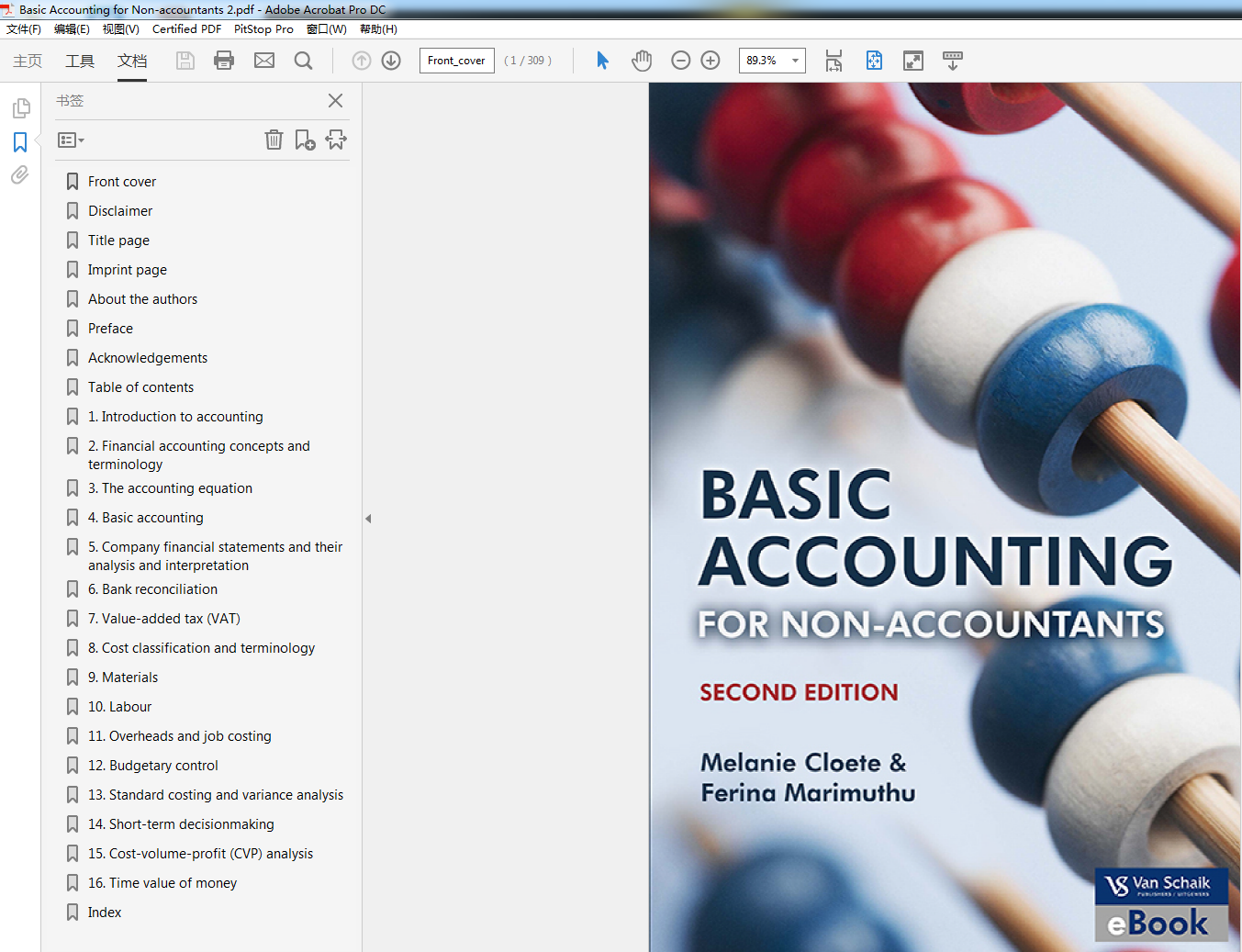Go to previous page arrow icon
This screenshot has height=952, width=1242.
362,61
